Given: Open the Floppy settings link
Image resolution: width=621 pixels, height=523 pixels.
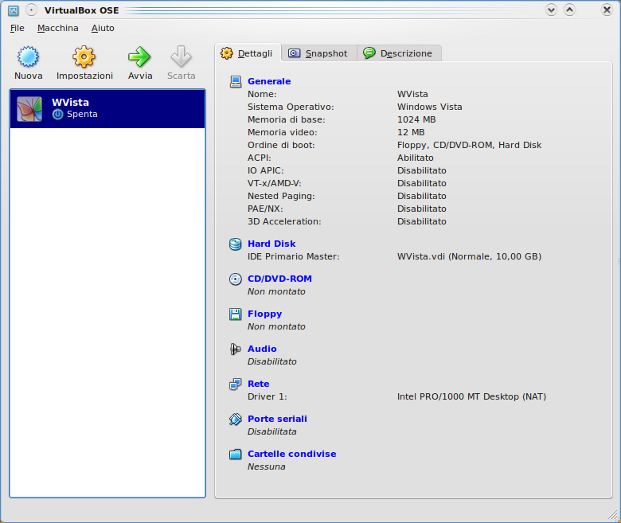Looking at the screenshot, I should pos(265,314).
